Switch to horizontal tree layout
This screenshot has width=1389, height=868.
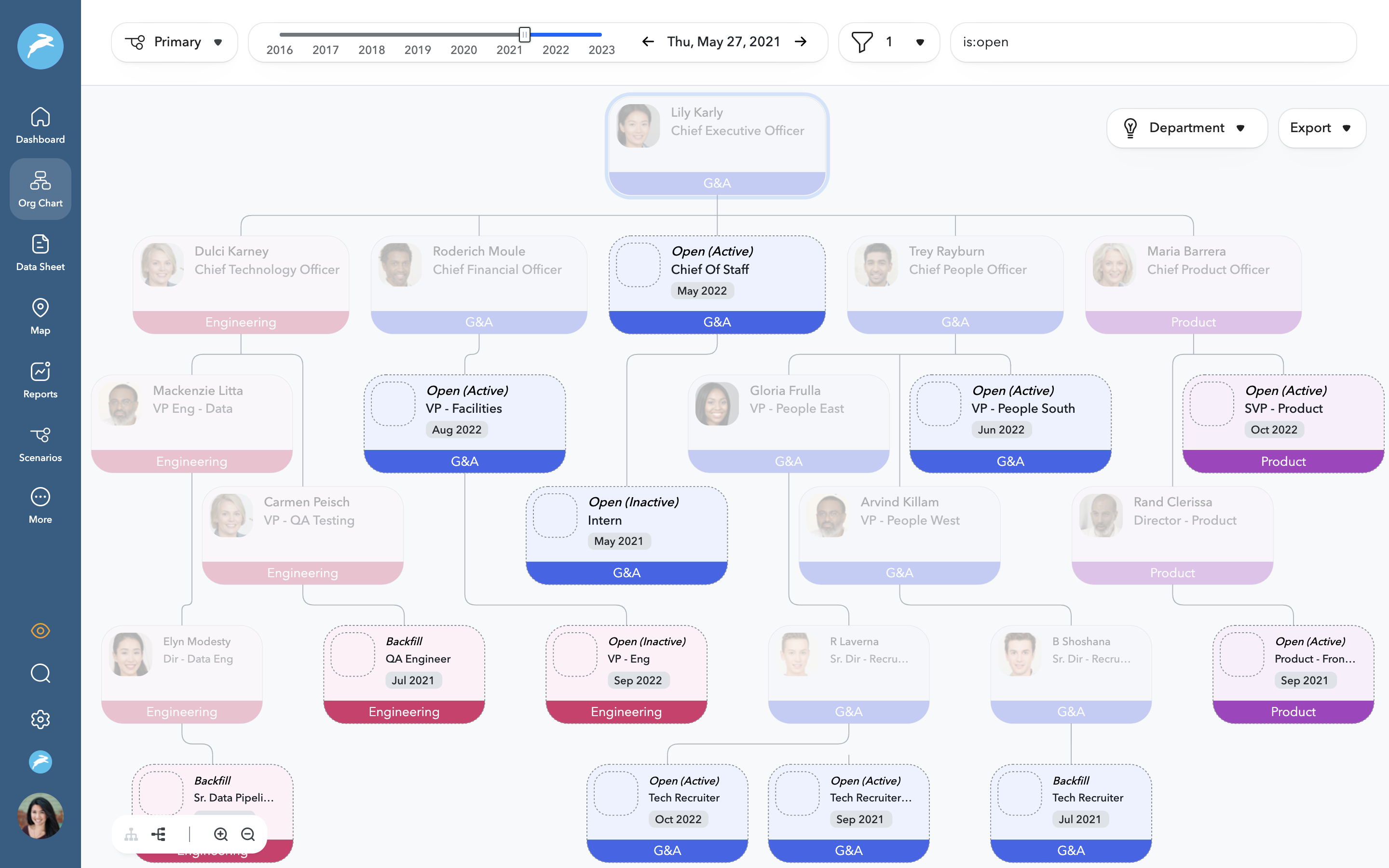tap(159, 834)
